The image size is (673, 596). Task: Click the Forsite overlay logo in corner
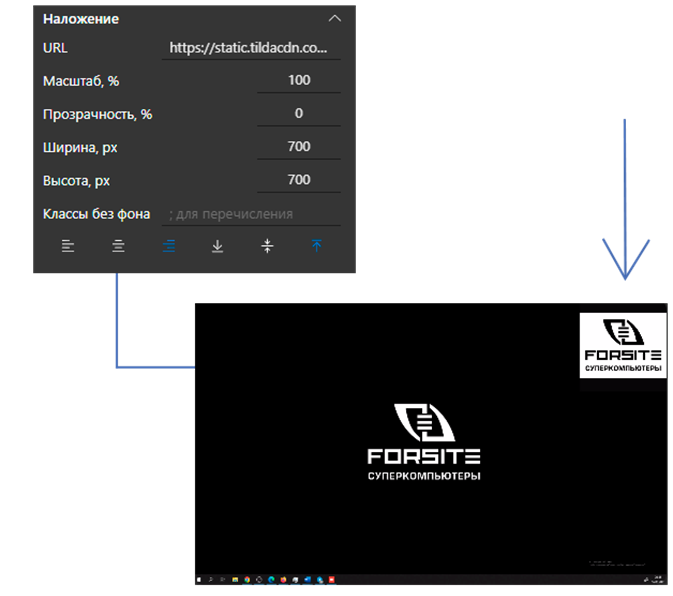click(623, 345)
